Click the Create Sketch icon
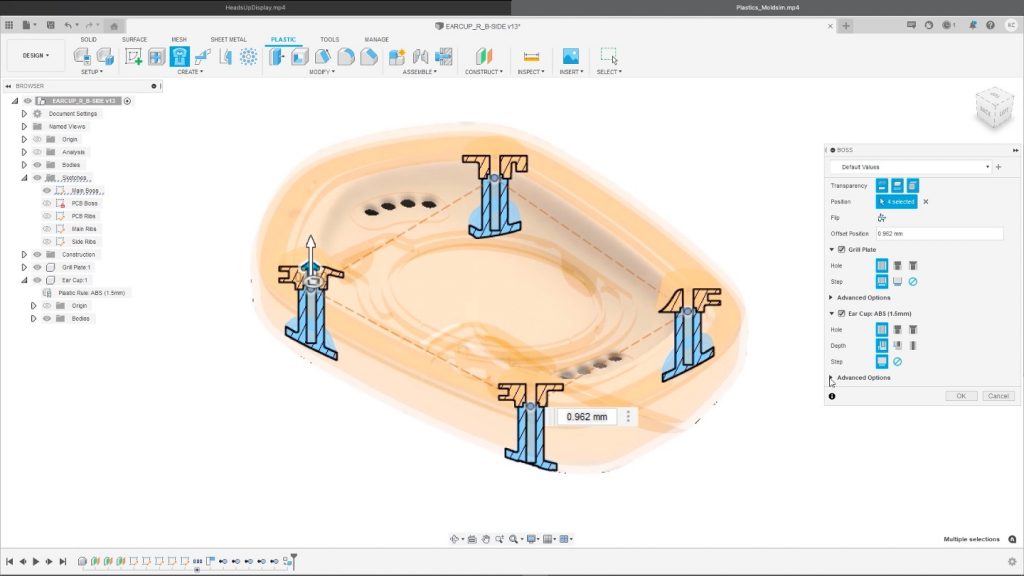Viewport: 1024px width, 576px height. coord(133,57)
